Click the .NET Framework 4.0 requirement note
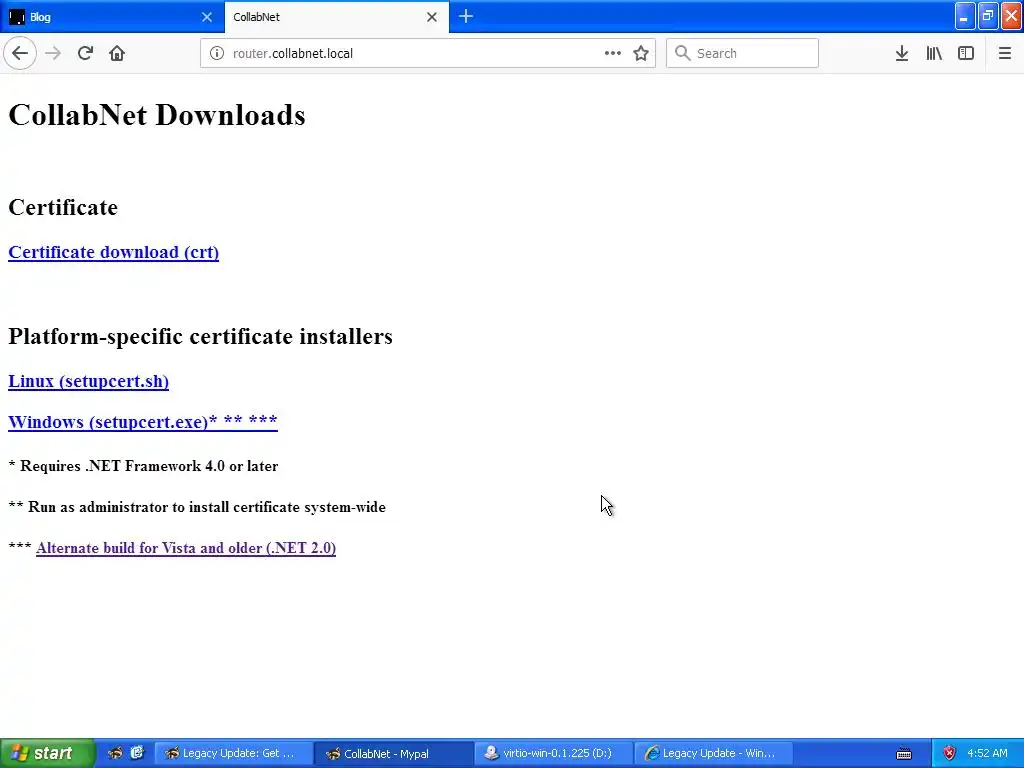The width and height of the screenshot is (1024, 768). (x=143, y=466)
